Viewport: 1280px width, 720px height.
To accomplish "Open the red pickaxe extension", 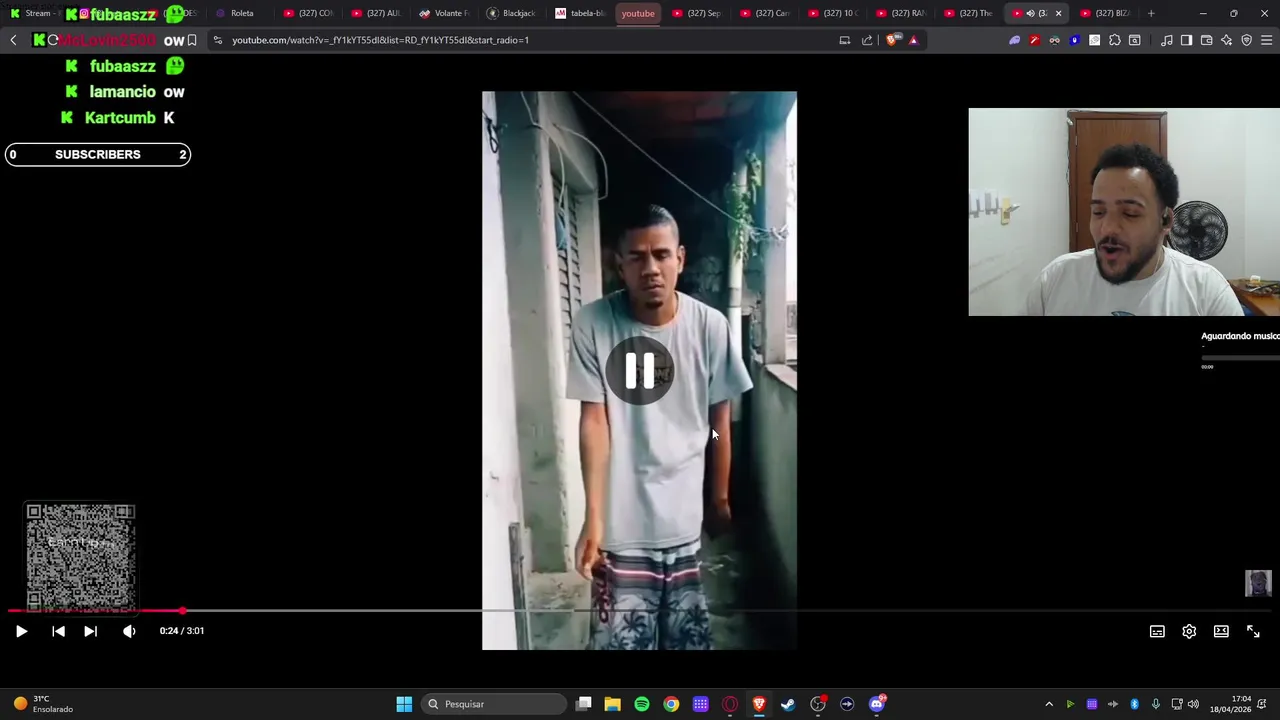I will 1034,40.
